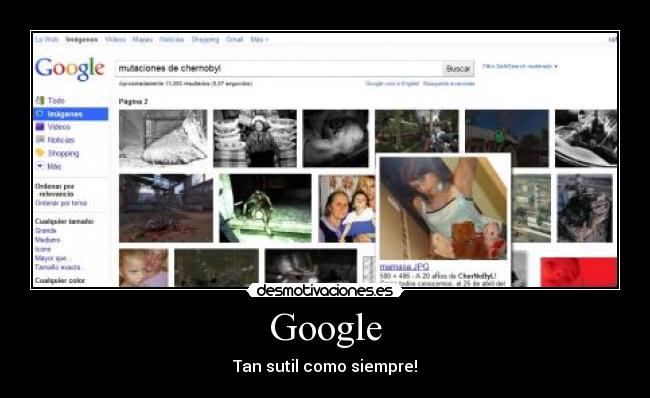The width and height of the screenshot is (650, 398).
Task: Open the dark greenish thumbnail in bottom row
Action: (216, 267)
